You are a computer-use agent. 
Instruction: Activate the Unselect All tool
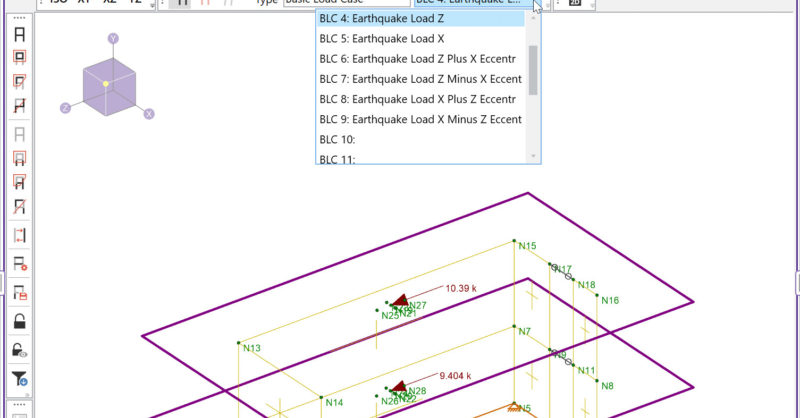(x=19, y=134)
